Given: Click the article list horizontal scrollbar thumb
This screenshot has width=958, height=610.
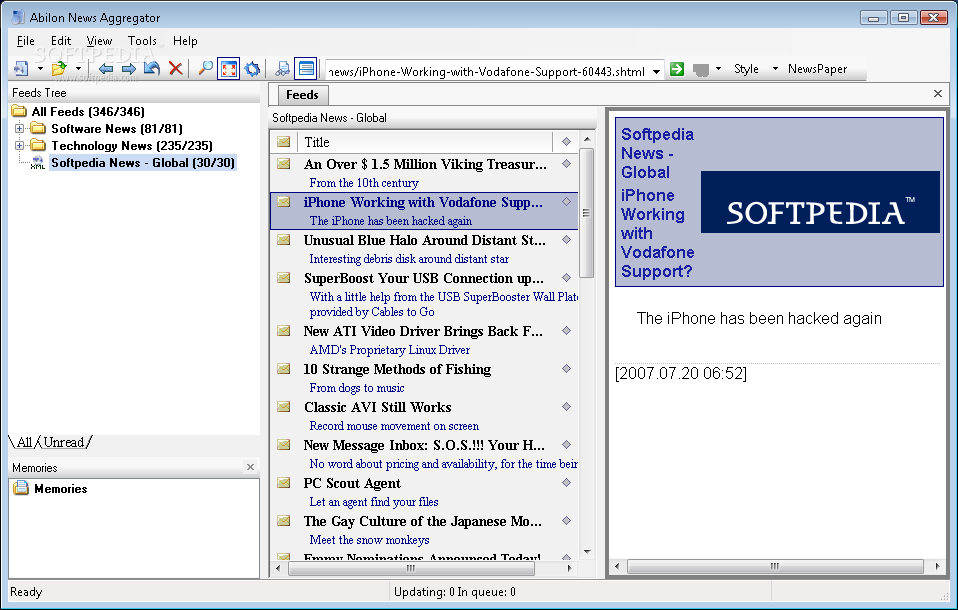Looking at the screenshot, I should click(411, 568).
